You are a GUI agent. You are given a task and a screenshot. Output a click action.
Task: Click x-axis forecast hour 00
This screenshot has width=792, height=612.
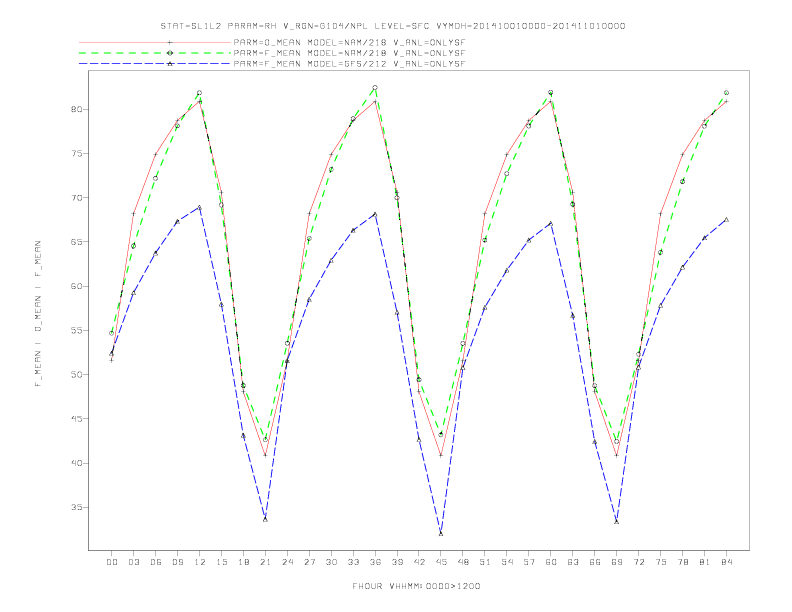click(x=112, y=562)
